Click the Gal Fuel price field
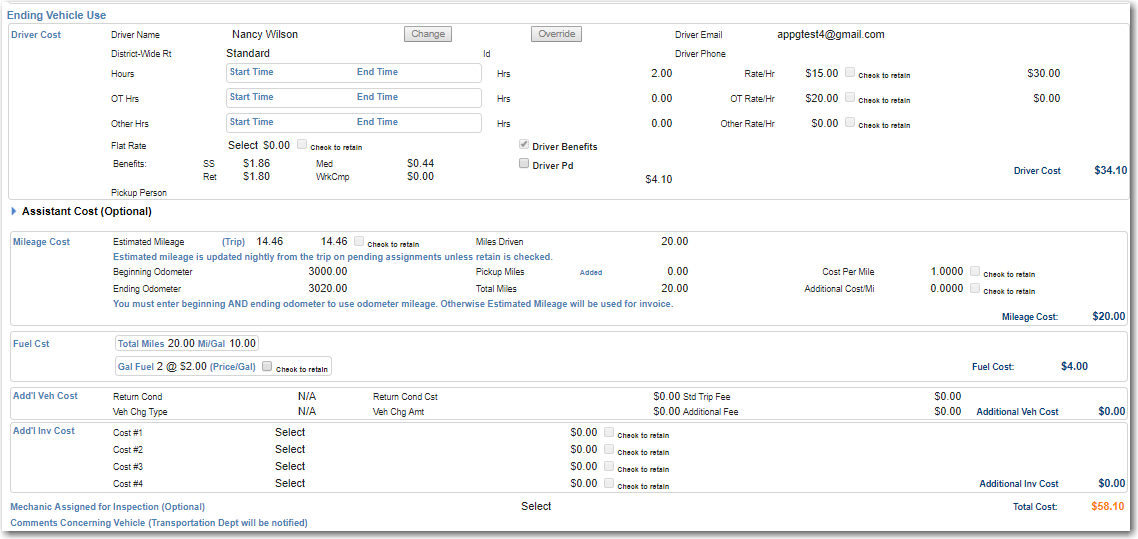The image size is (1138, 539). [x=224, y=367]
